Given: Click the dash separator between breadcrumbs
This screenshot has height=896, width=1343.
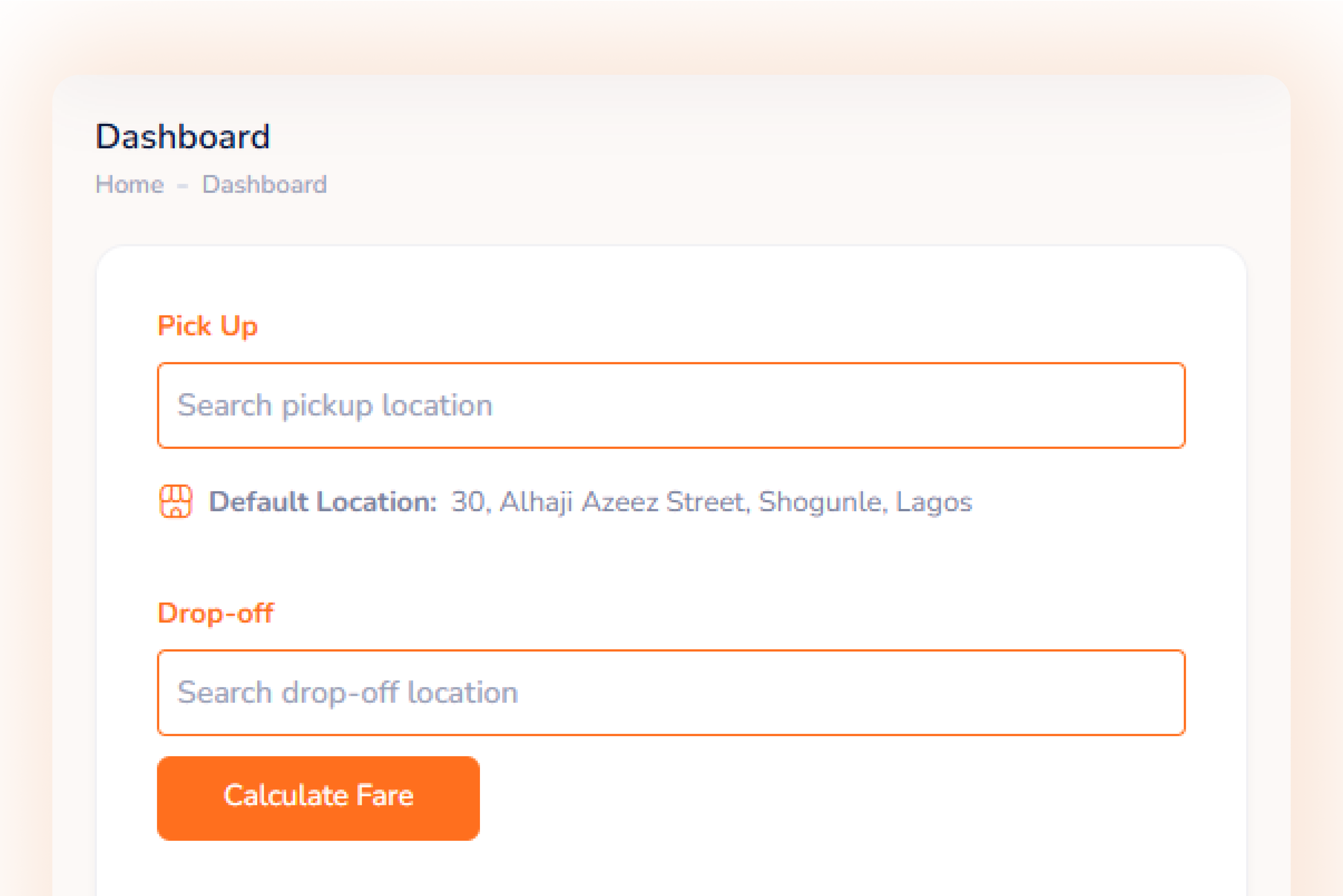Looking at the screenshot, I should (x=182, y=186).
